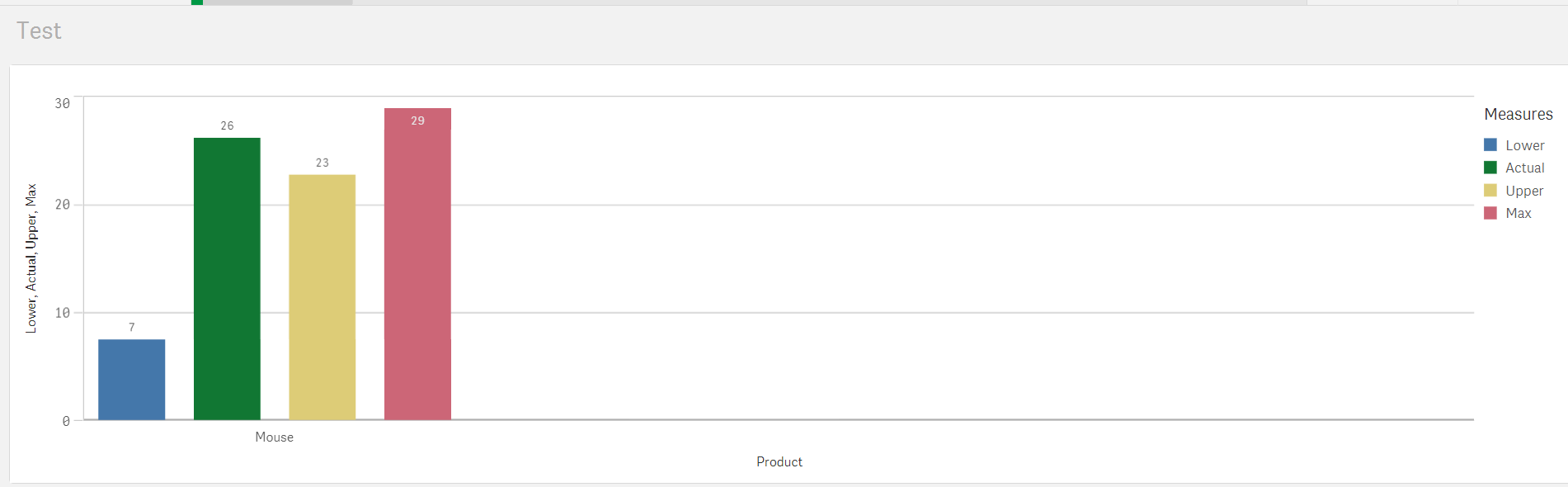Image resolution: width=1568 pixels, height=487 pixels.
Task: Select the green Actual bar
Action: coord(227,279)
